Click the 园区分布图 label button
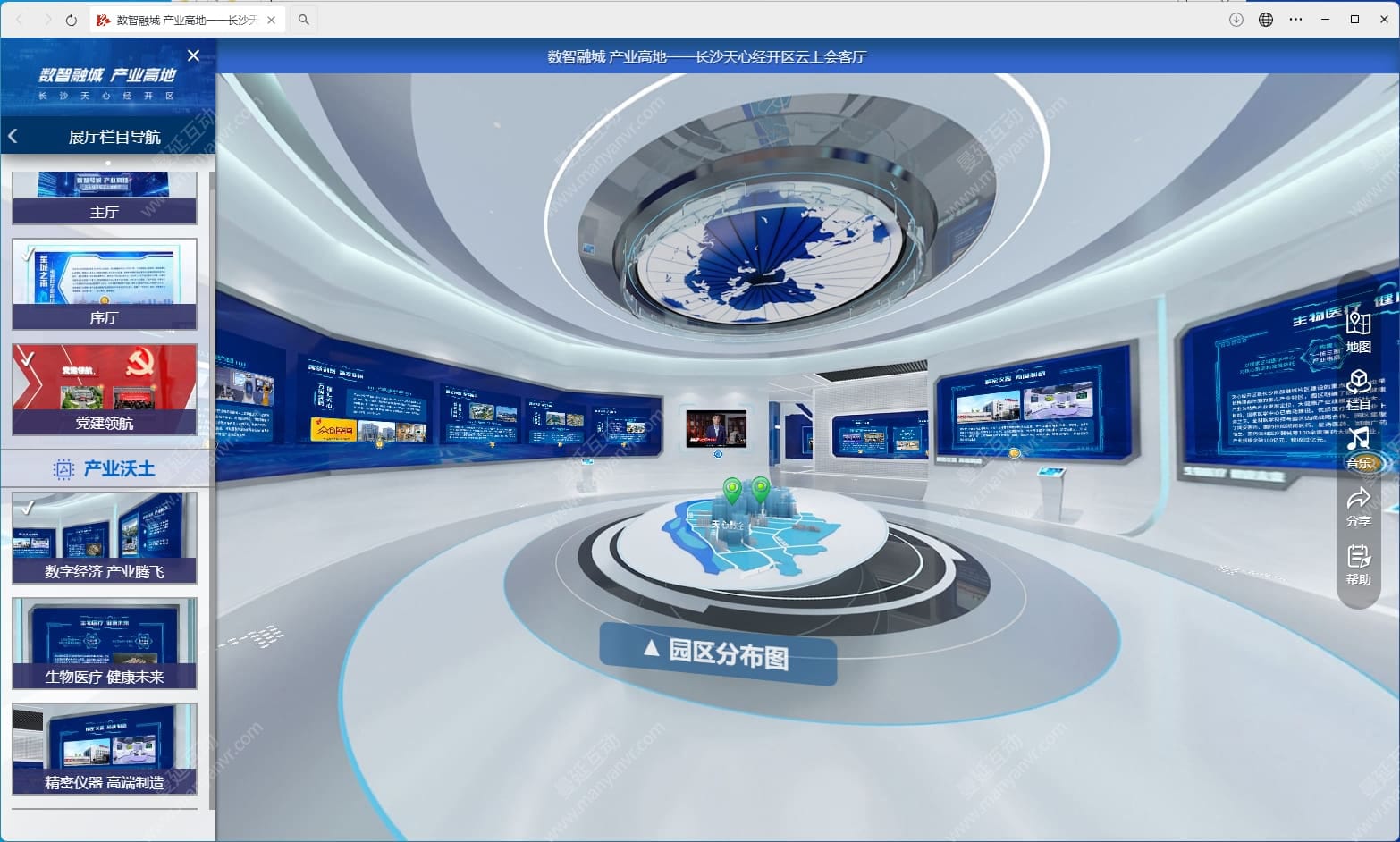Screen dimensions: 1400x842 pos(718,653)
